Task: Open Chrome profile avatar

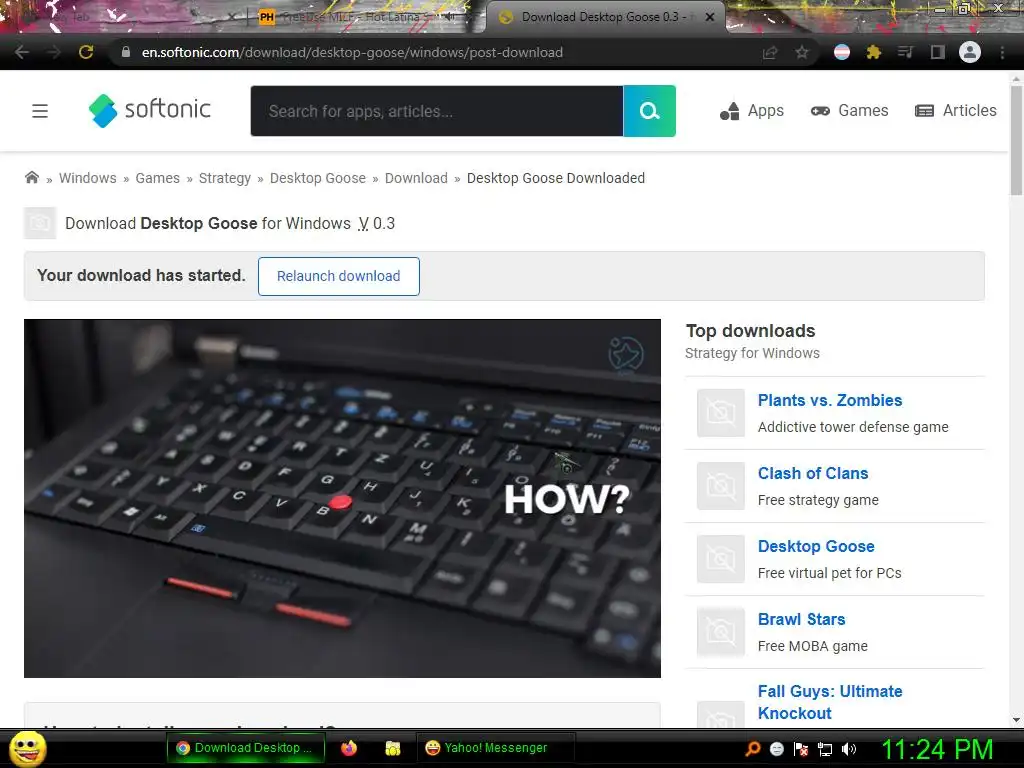Action: coord(970,52)
